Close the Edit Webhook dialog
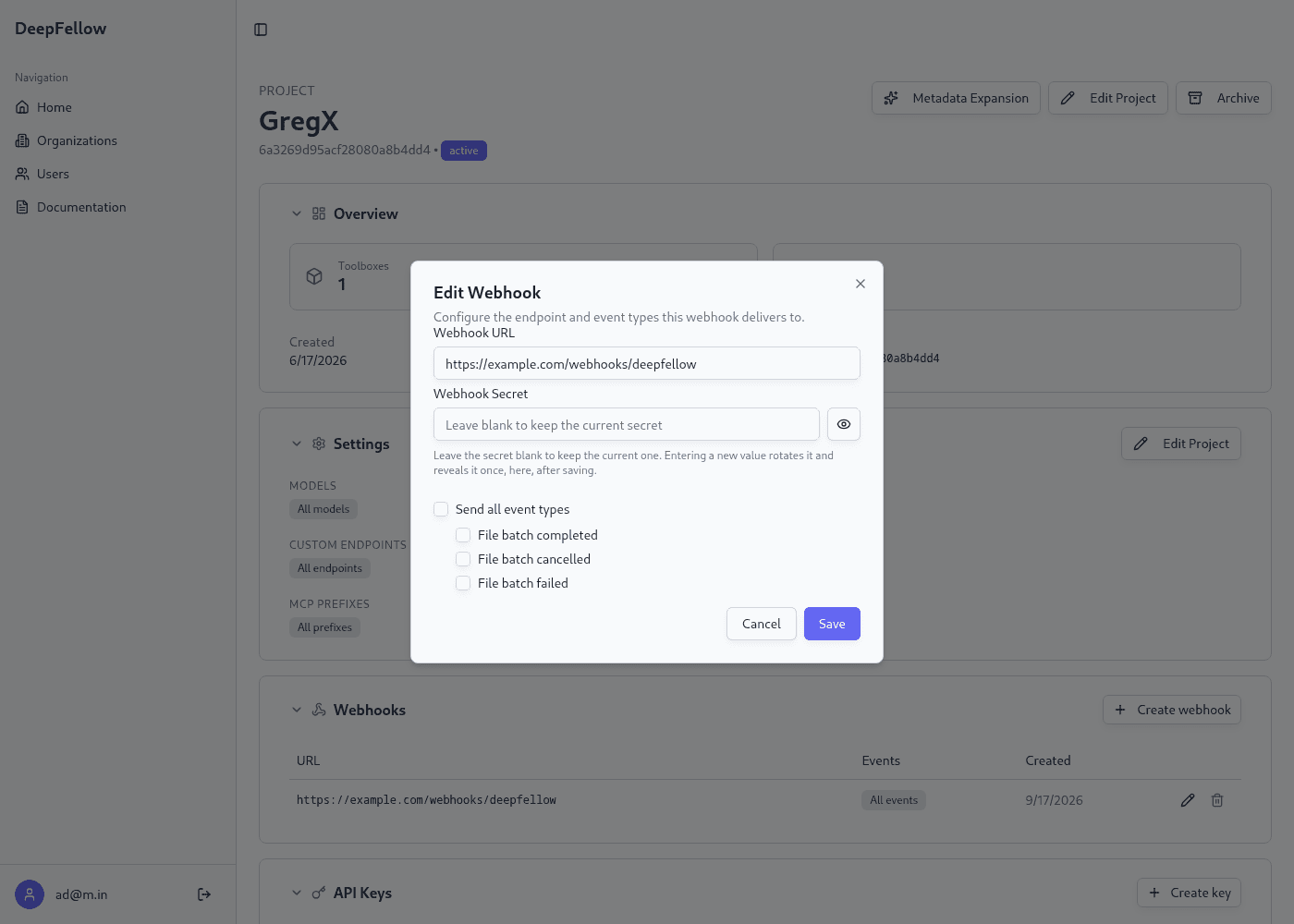Viewport: 1294px width, 924px height. click(861, 284)
